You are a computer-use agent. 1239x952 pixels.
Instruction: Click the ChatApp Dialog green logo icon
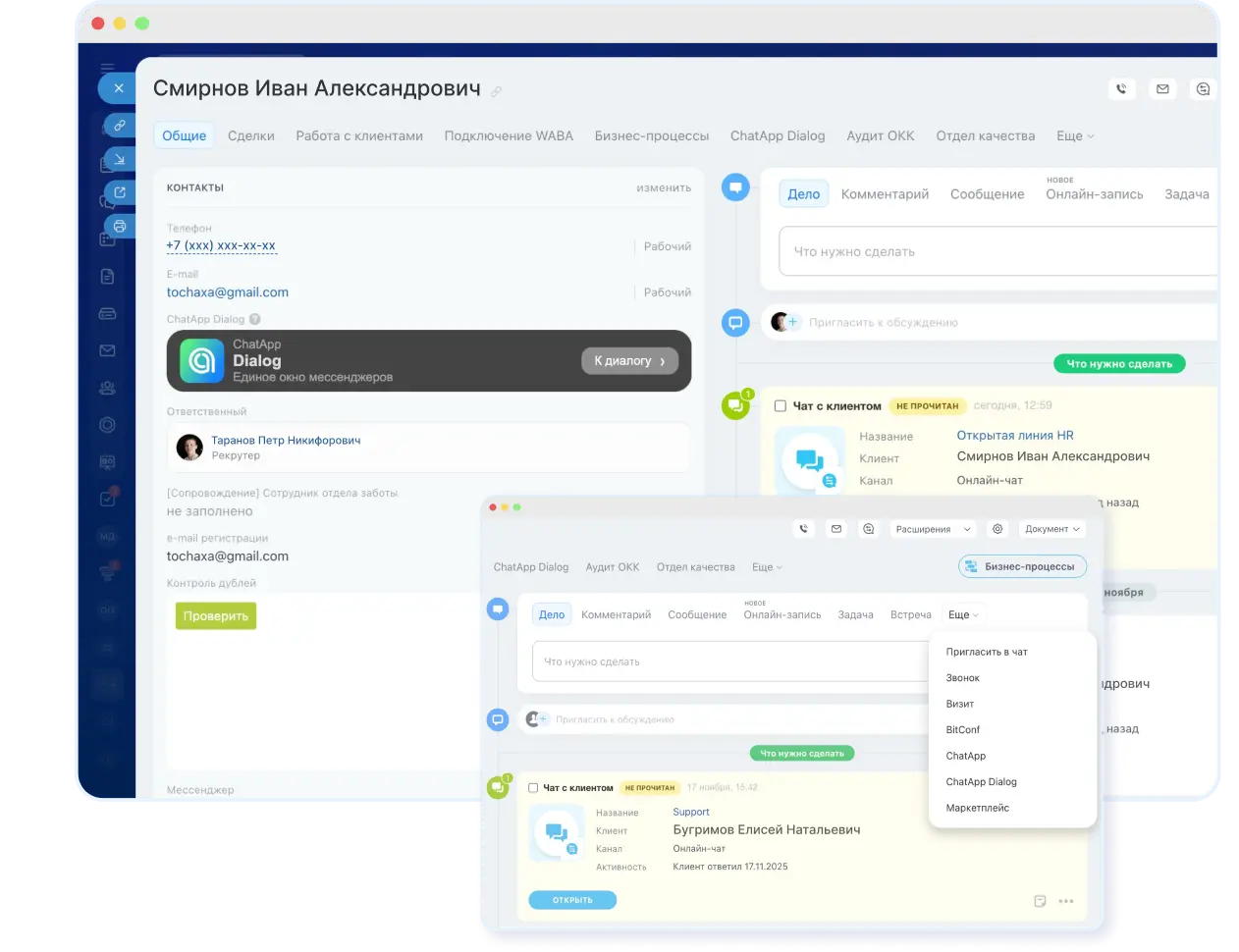[201, 361]
